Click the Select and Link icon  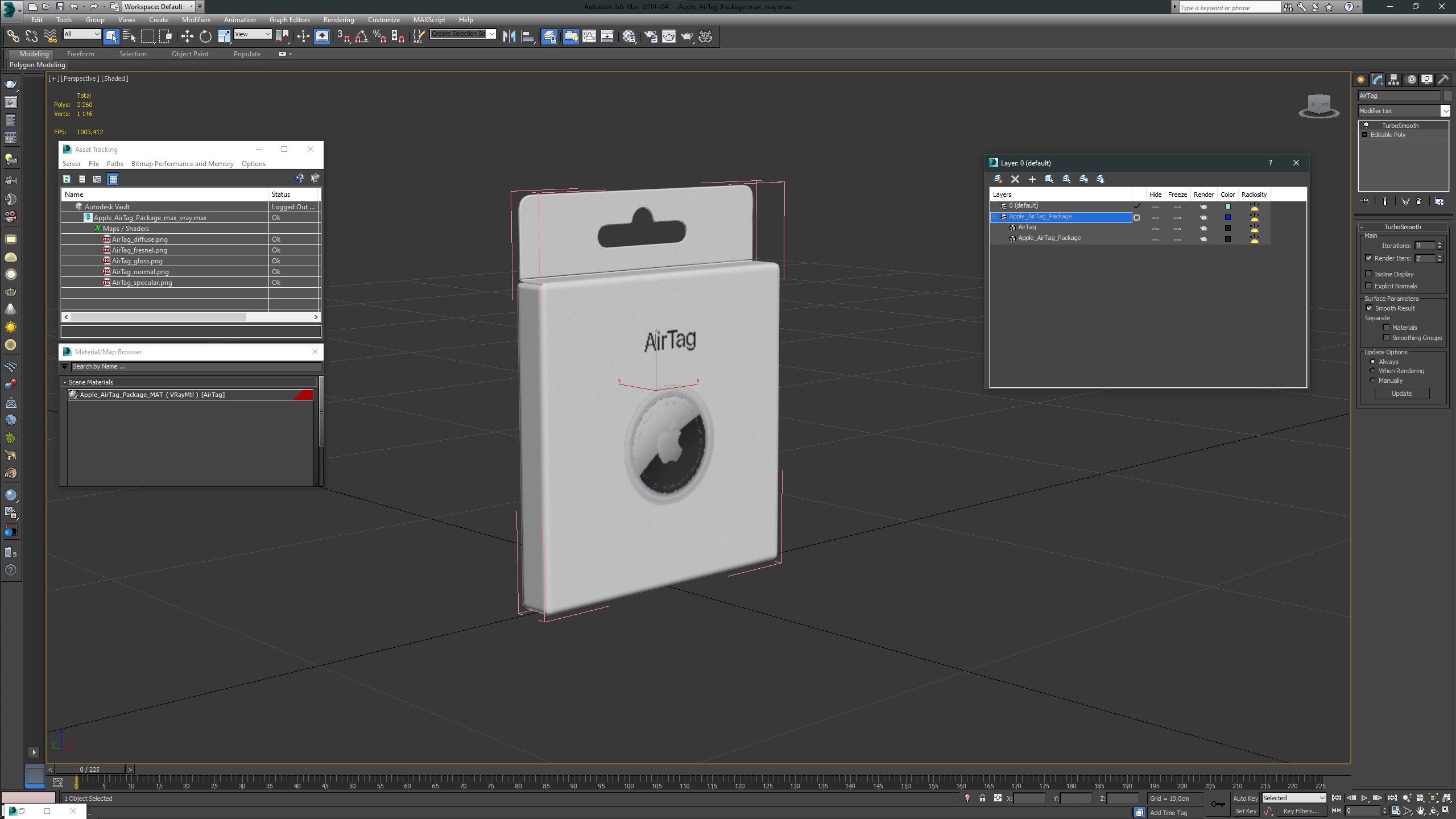point(13,36)
